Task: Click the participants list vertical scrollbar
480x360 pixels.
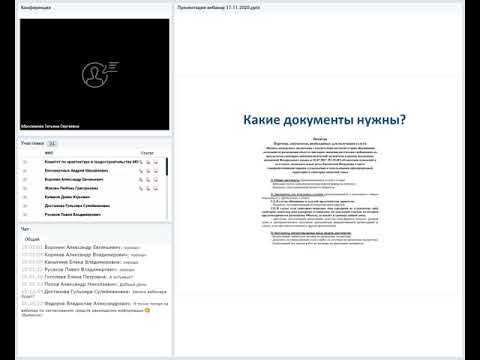Action: tap(167, 188)
